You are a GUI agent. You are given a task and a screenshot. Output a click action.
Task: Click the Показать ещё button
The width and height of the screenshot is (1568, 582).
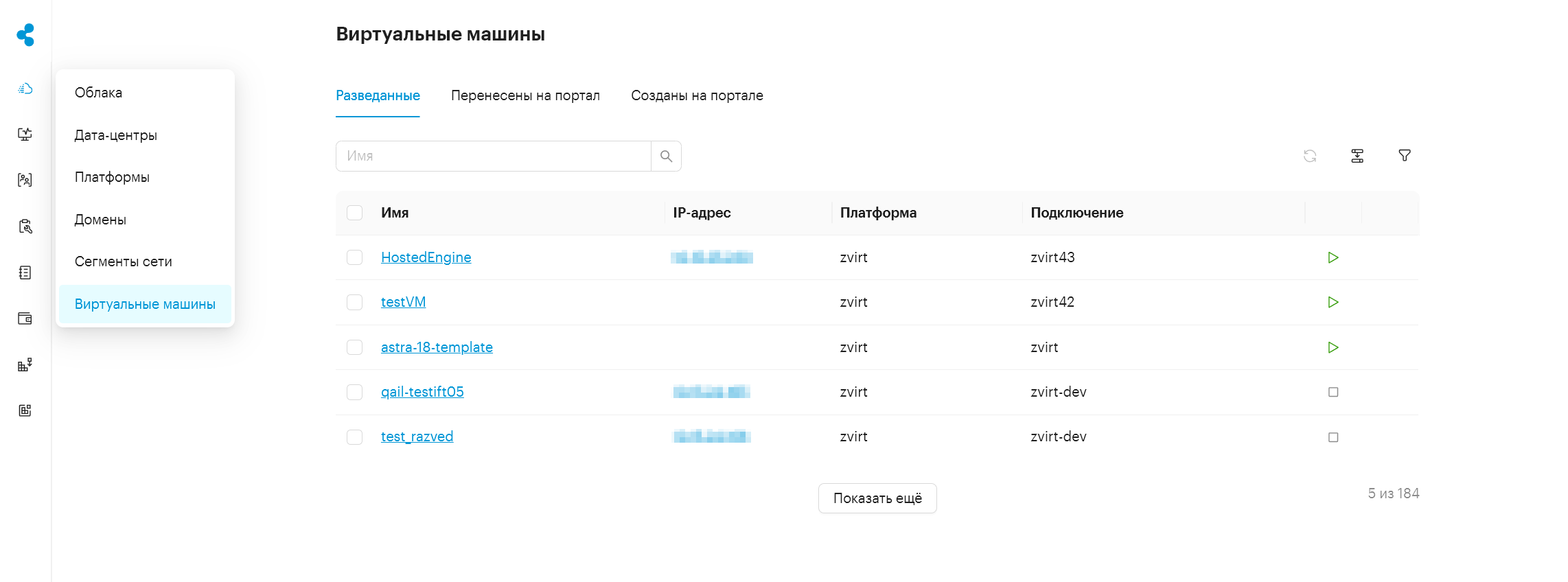877,498
